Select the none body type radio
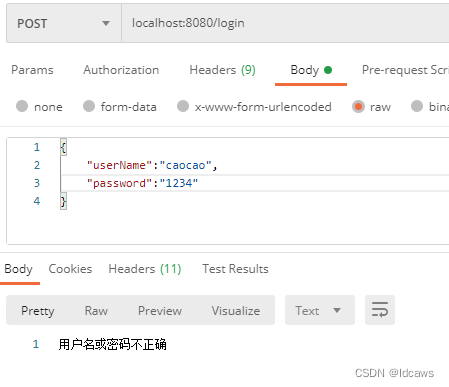The image size is (449, 387). tap(22, 106)
